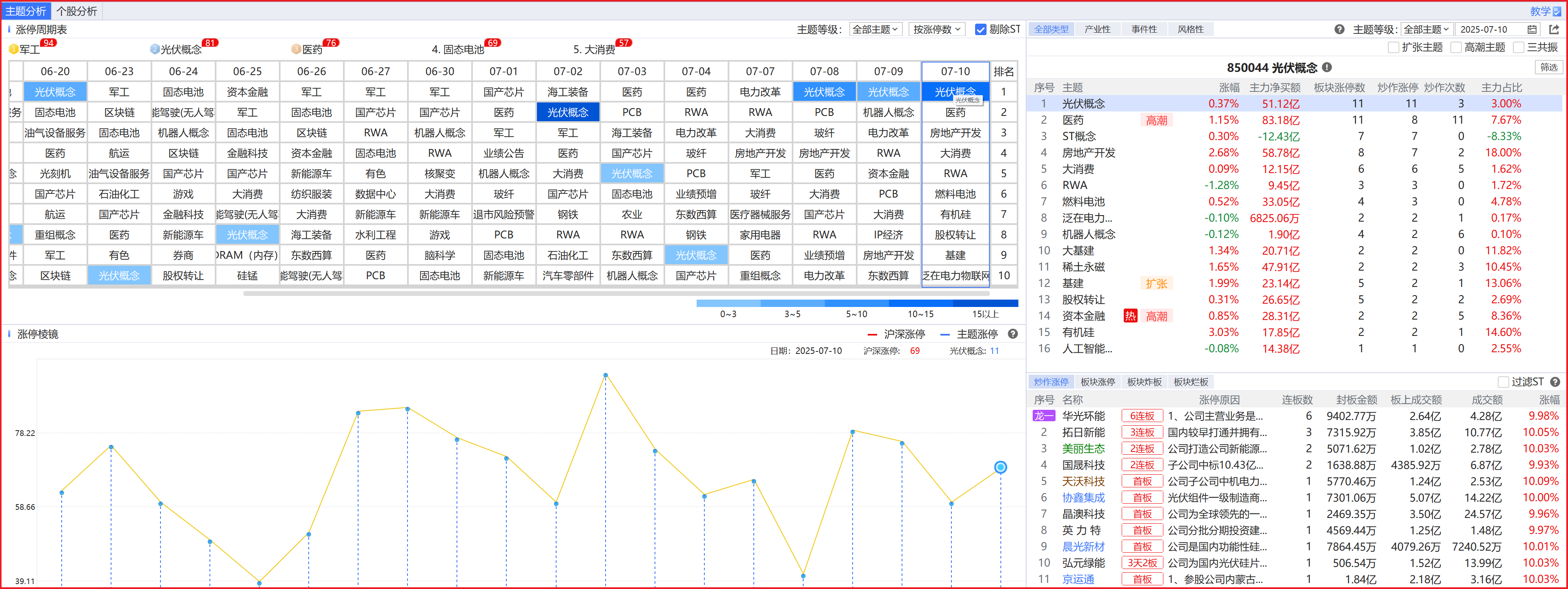Open the 协鑫集成 stock link
Viewport: 1568px width, 589px height.
coord(1083,497)
